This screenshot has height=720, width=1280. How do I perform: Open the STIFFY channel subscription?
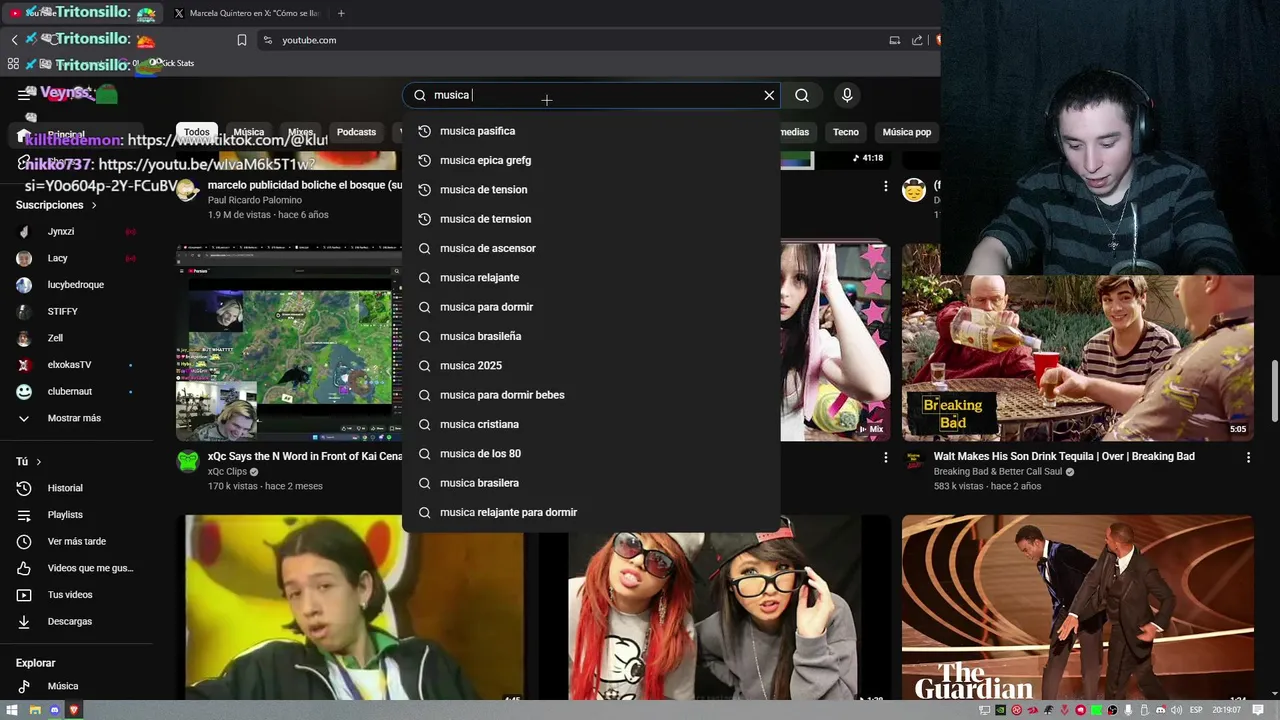tap(76, 312)
